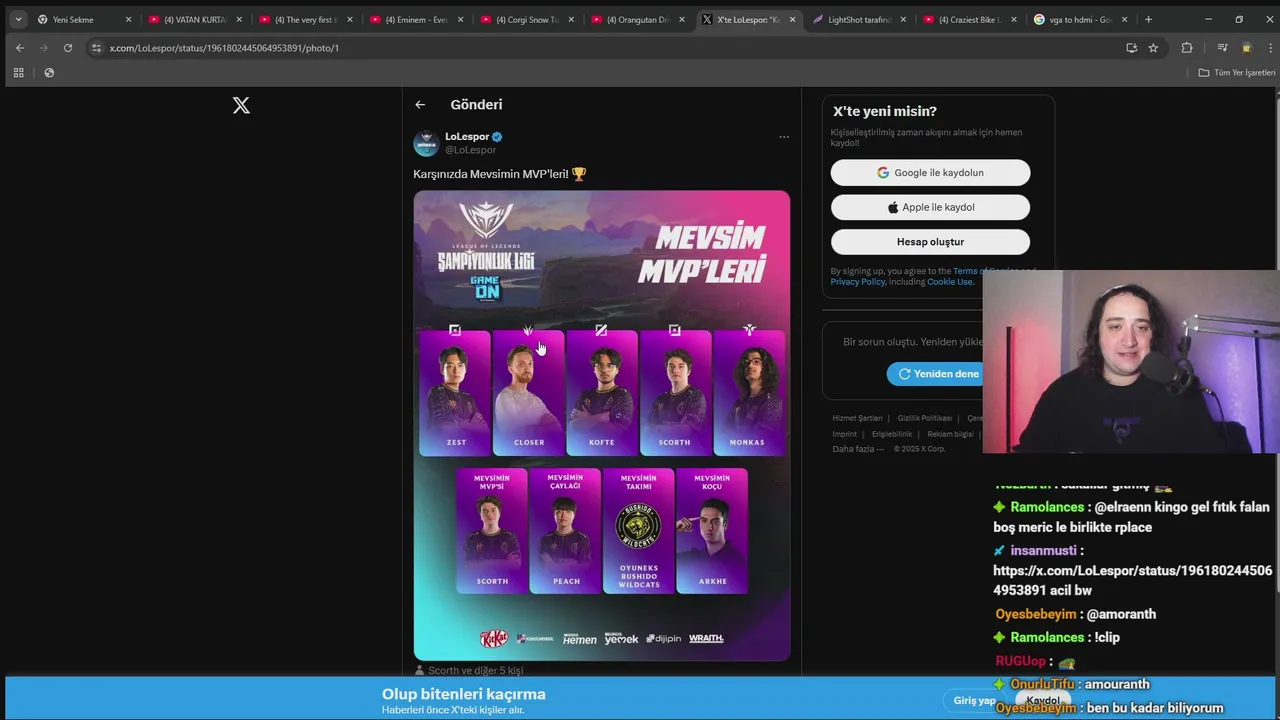
Task: Click the 'X'te yeni misin?' heading
Action: [x=885, y=111]
